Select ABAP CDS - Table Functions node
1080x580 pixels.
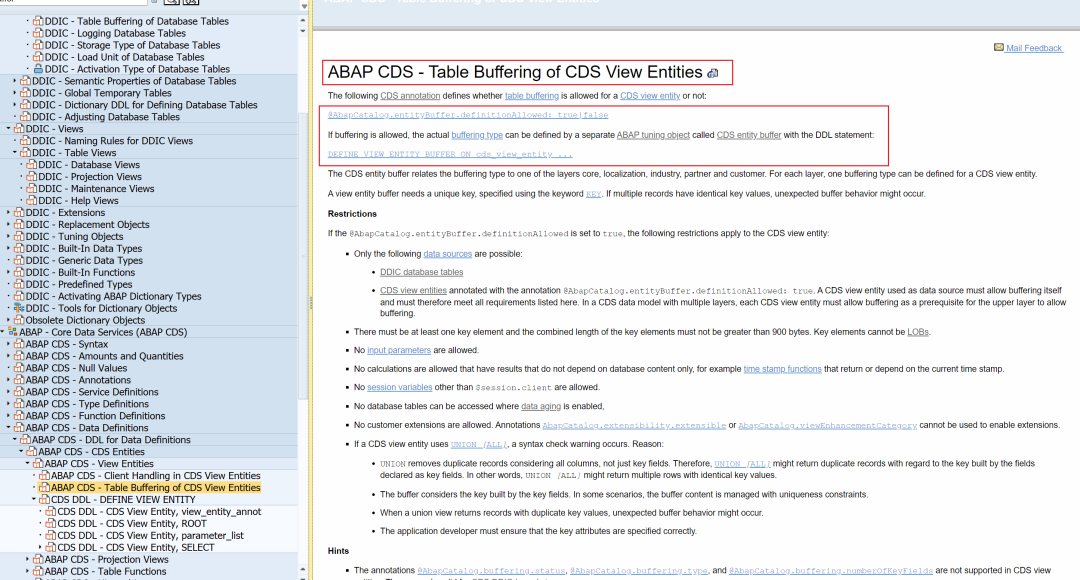tap(105, 572)
